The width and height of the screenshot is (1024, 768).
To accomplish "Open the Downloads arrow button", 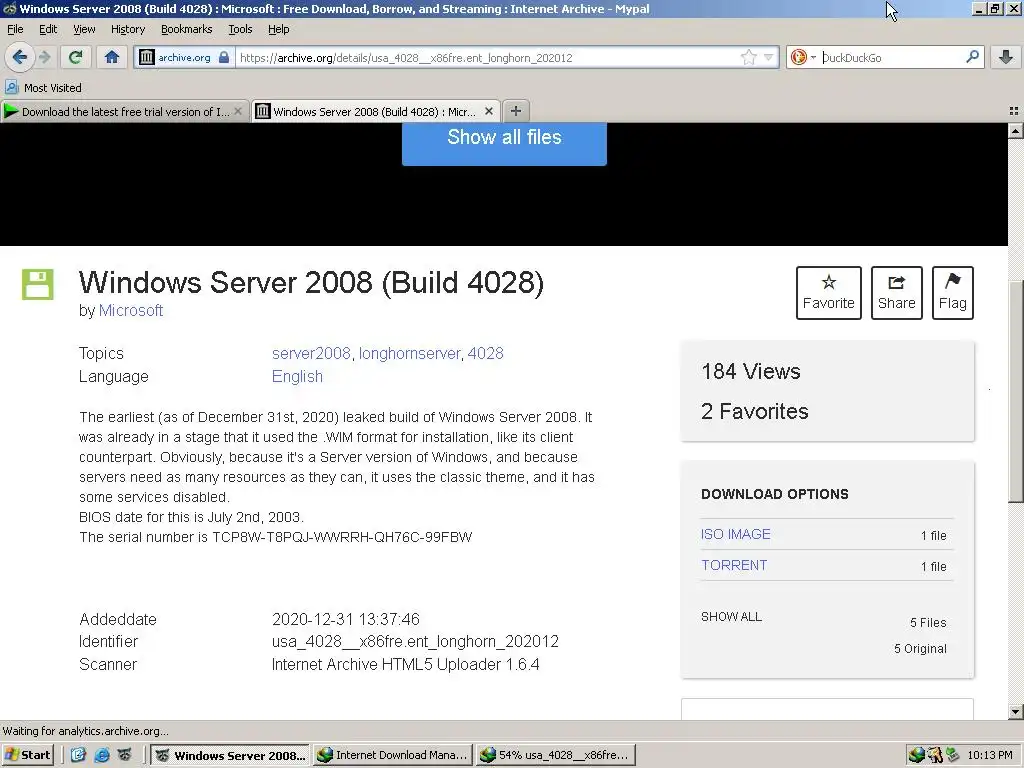I will click(1006, 57).
